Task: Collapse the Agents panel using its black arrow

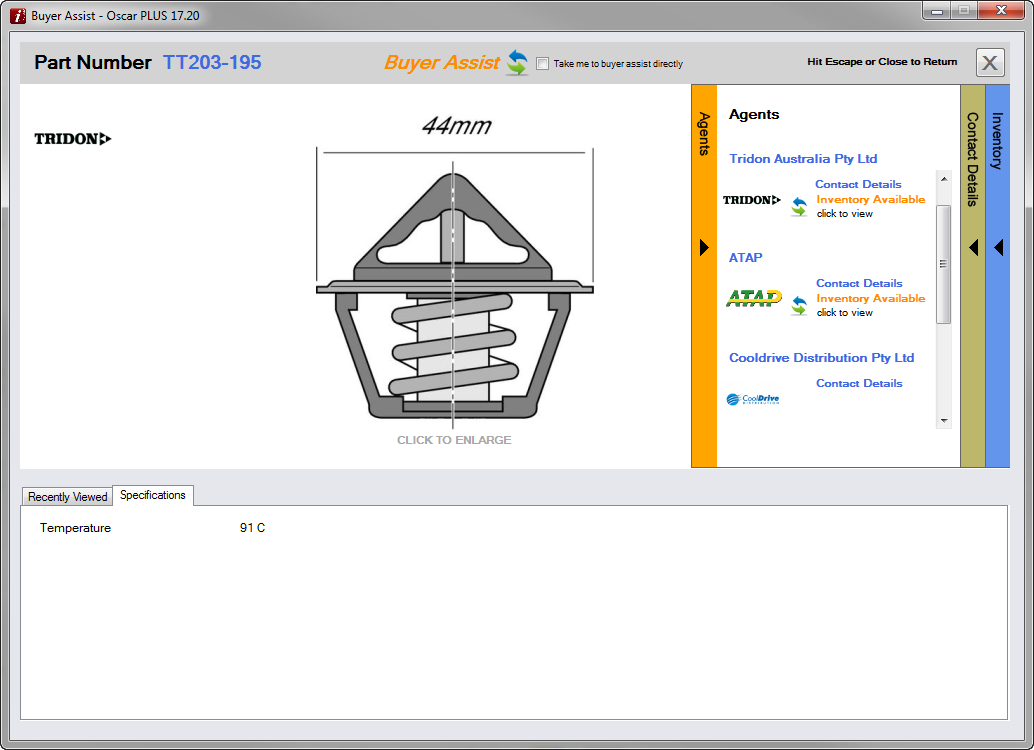Action: 704,247
